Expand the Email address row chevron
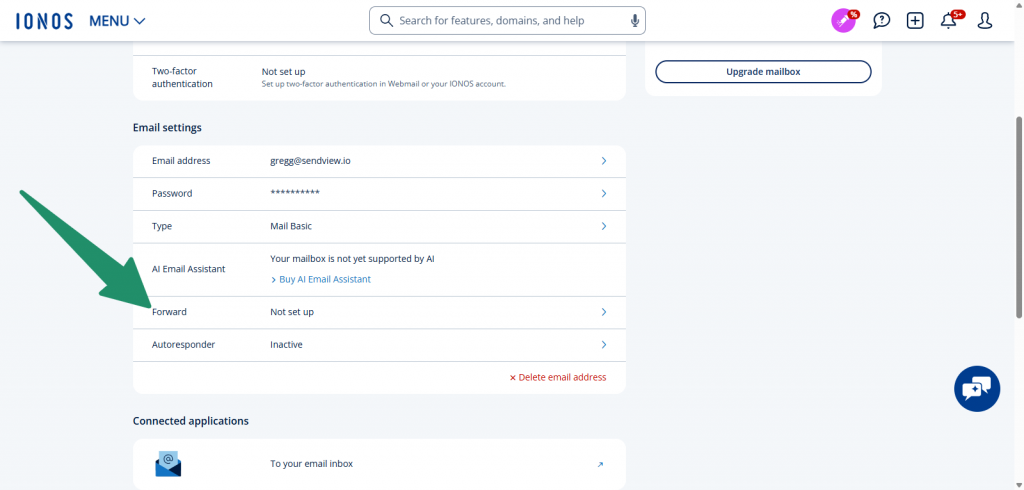1024x490 pixels. (604, 161)
